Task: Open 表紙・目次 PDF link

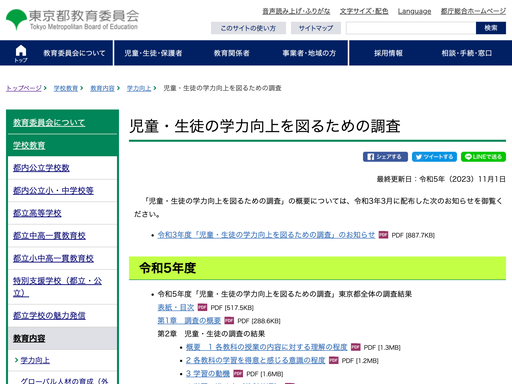Action: point(176,307)
